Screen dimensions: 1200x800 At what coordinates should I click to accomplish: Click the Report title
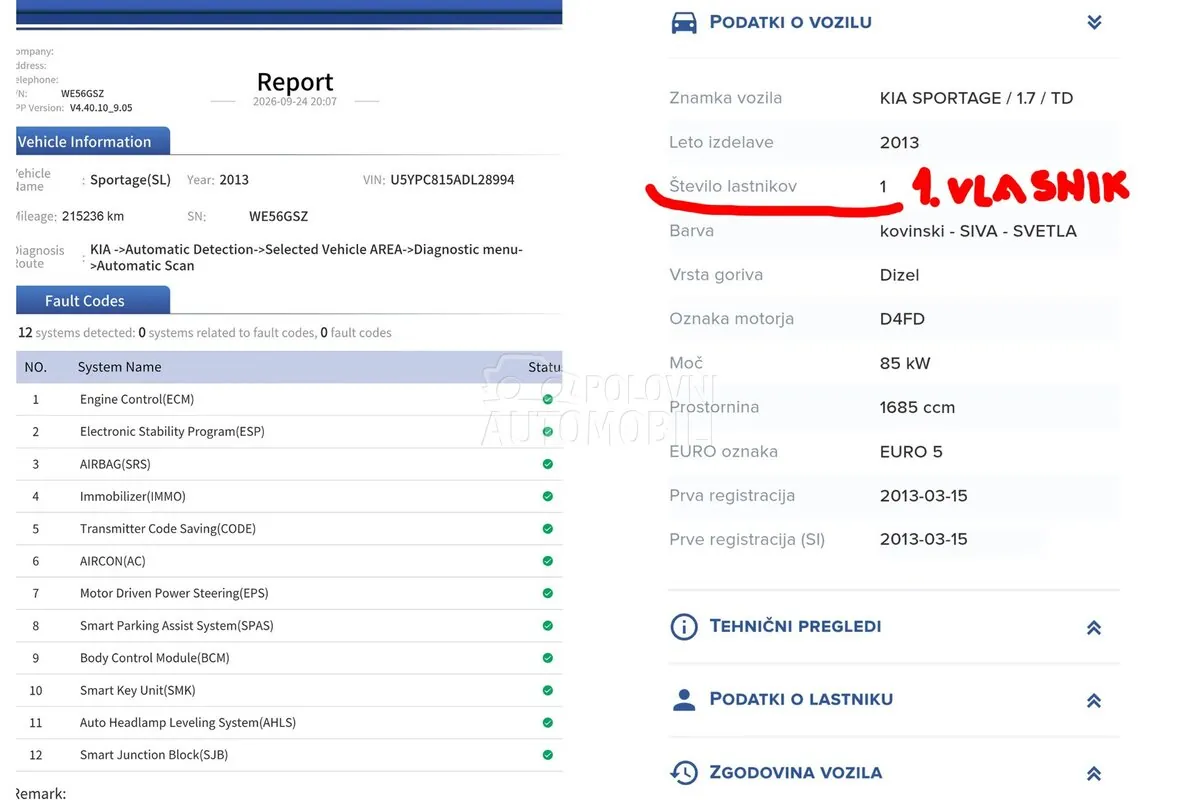pos(295,82)
